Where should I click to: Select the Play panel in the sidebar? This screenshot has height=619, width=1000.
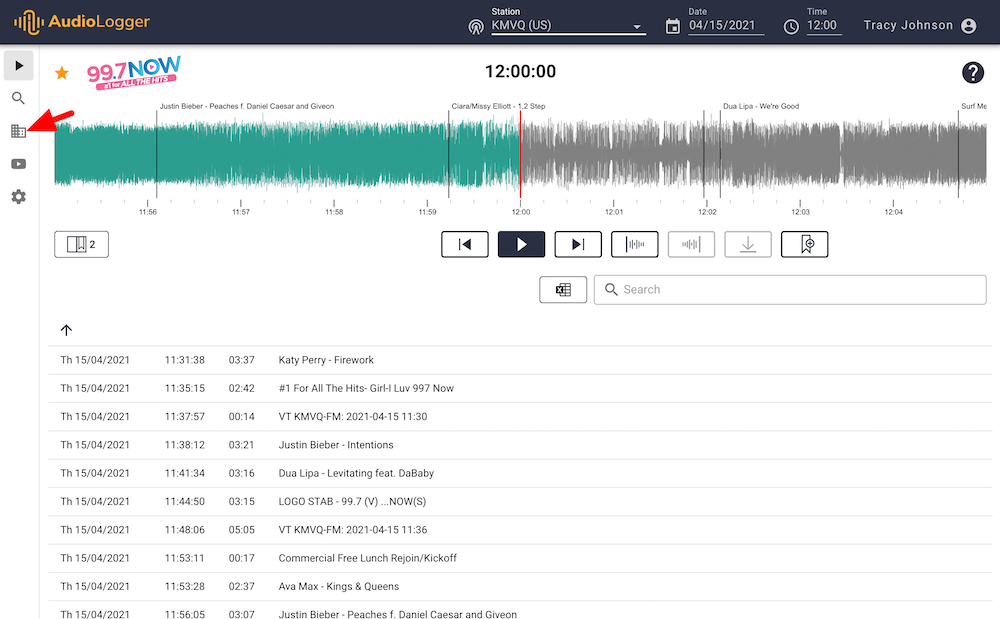tap(18, 65)
